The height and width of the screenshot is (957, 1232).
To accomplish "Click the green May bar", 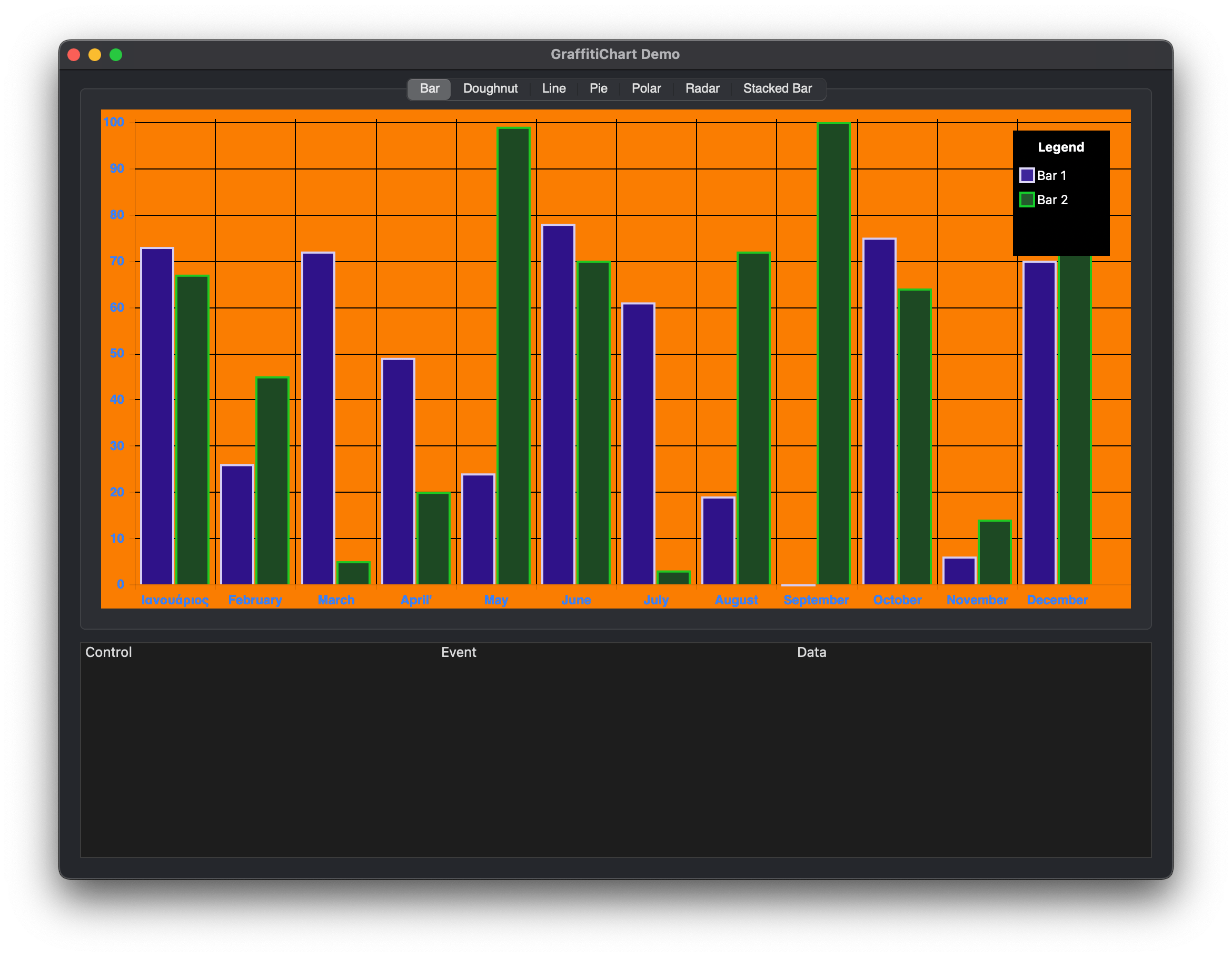I will pyautogui.click(x=513, y=356).
